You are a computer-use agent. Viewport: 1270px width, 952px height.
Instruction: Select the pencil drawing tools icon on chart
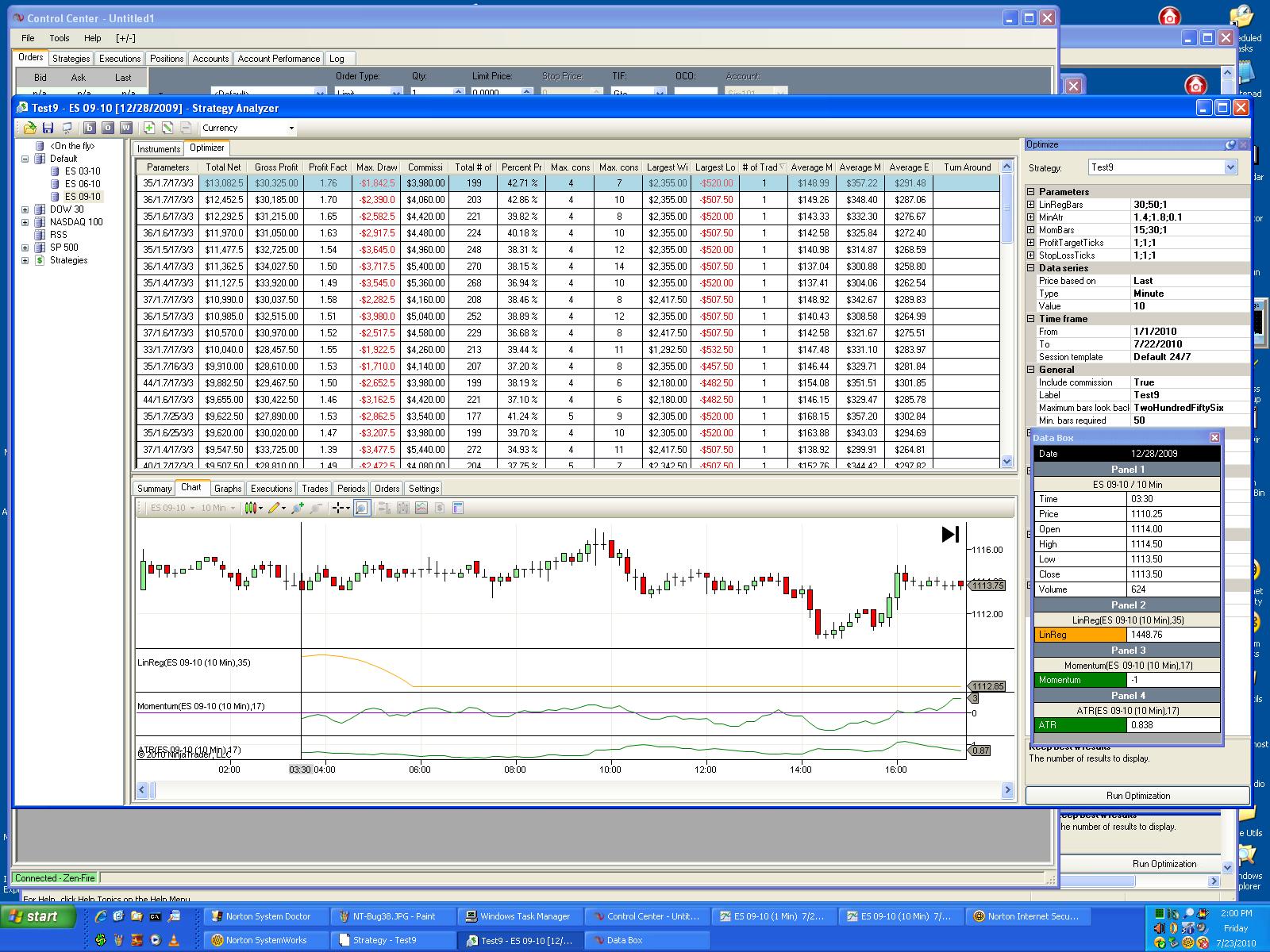click(x=274, y=508)
